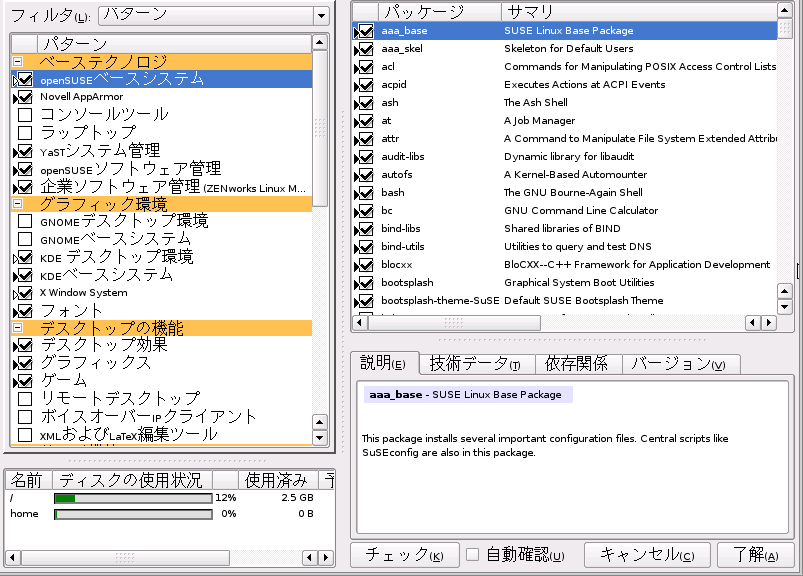Toggle KDE デスクトップ環境 status icon
This screenshot has height=576, width=803.
click(x=24, y=257)
